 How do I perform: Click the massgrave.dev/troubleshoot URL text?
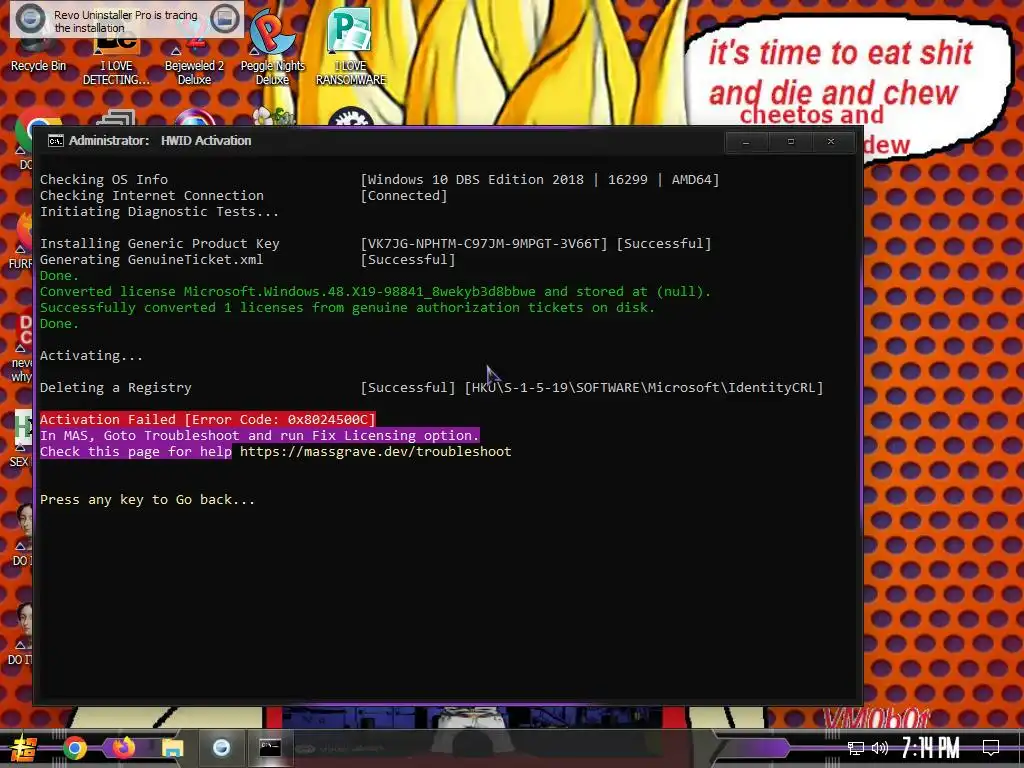coord(376,452)
